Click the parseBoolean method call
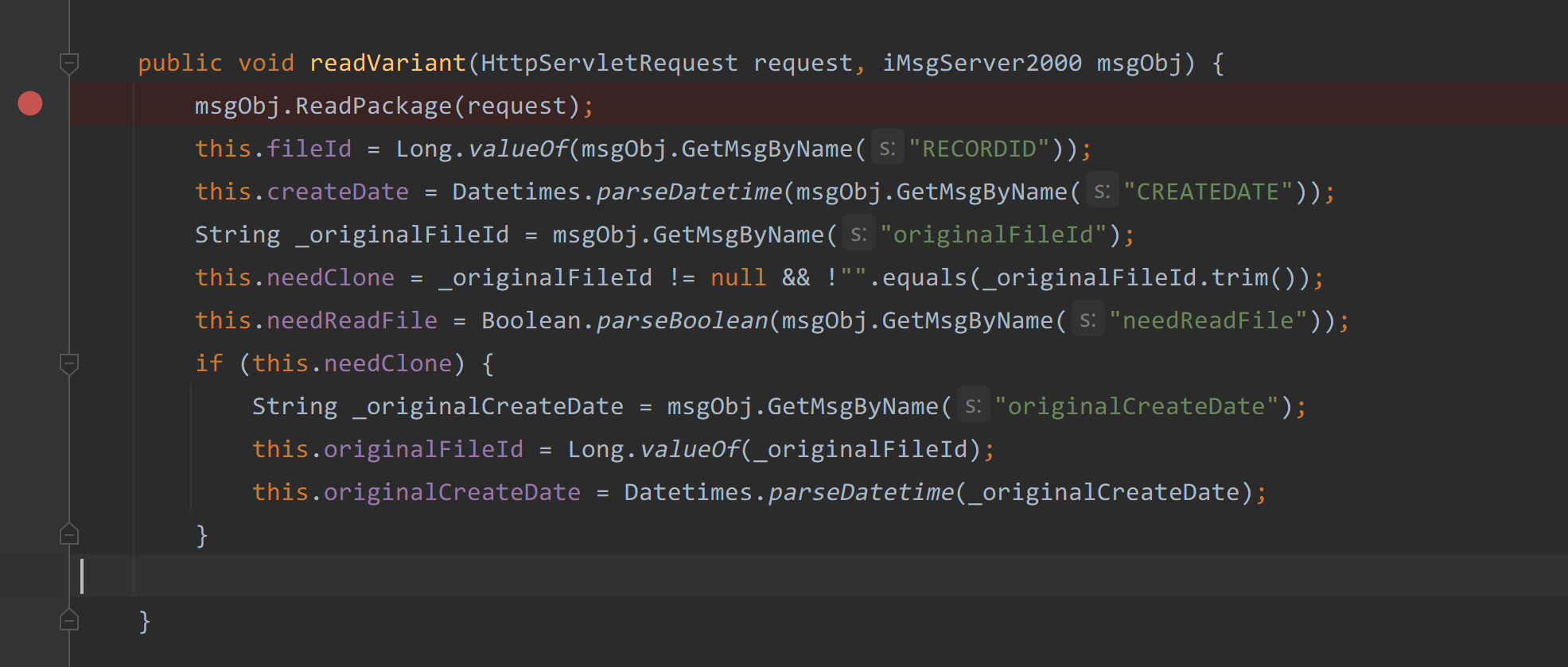The image size is (1568, 667). coord(682,320)
